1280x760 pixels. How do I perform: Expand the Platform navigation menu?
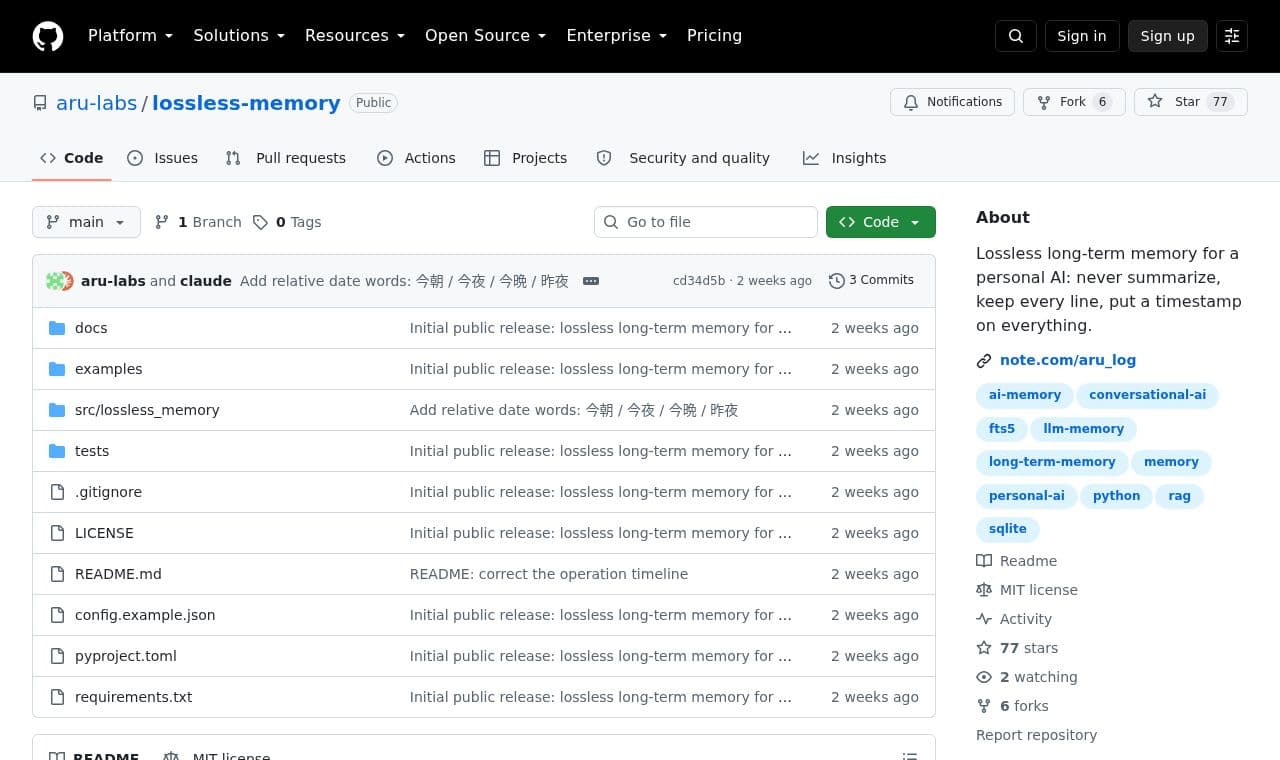click(131, 36)
